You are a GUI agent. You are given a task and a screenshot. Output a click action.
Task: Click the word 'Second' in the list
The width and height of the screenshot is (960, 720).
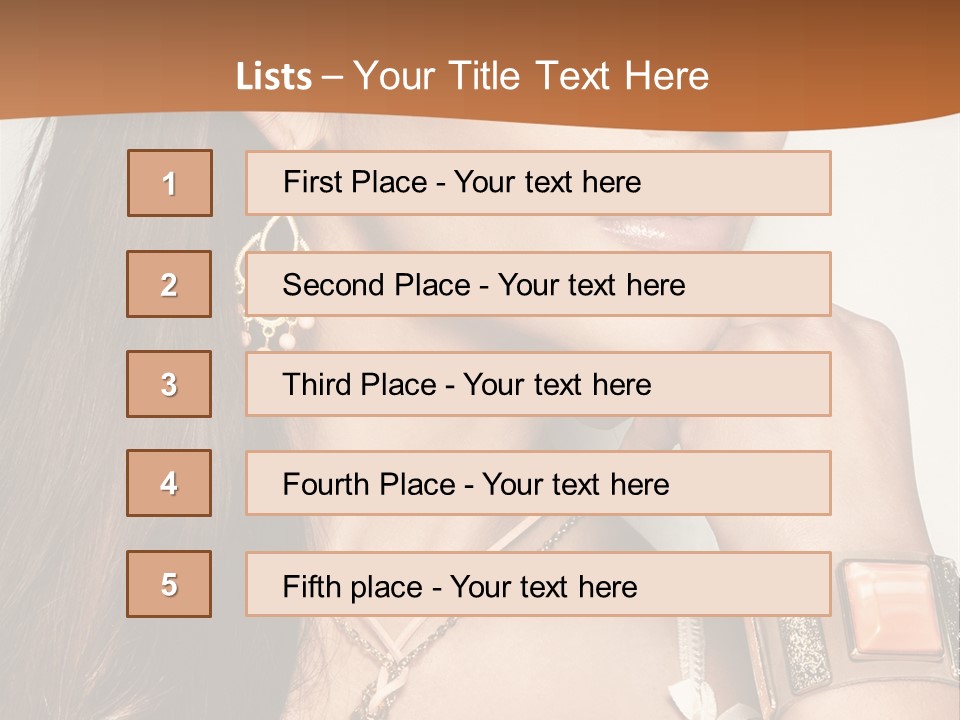tap(334, 285)
